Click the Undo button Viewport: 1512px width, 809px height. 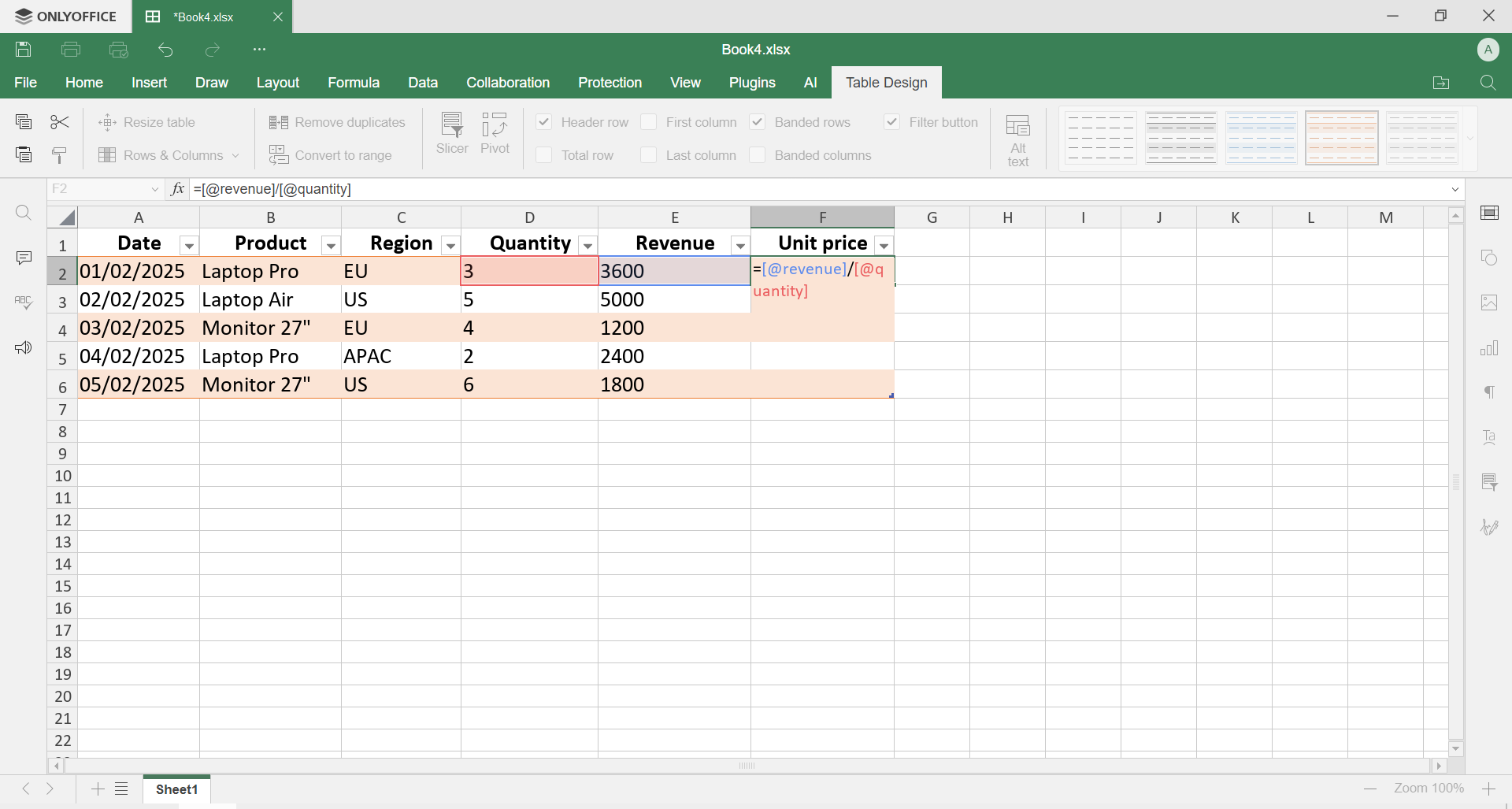[165, 50]
